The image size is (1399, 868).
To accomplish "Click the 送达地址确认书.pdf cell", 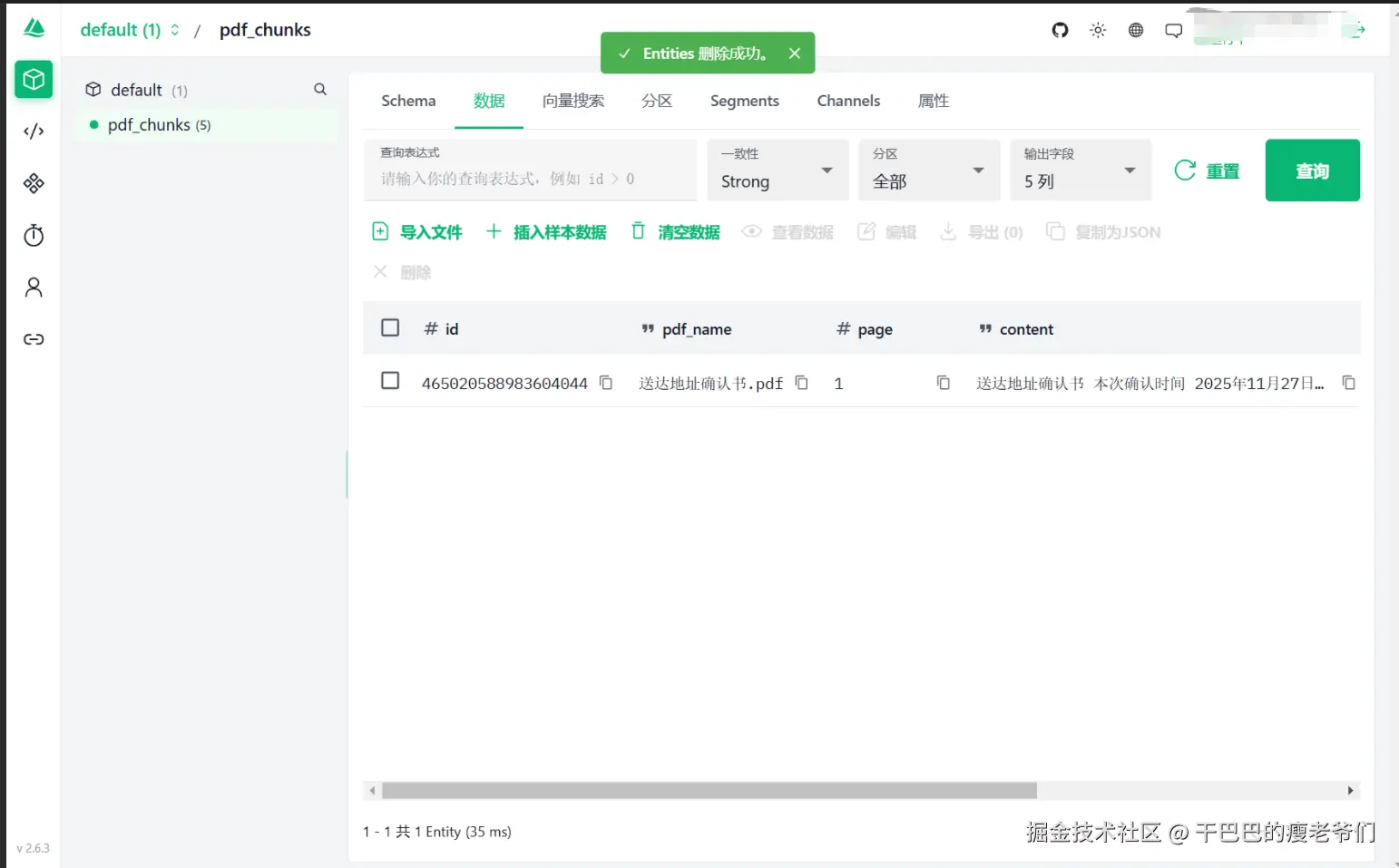I will tap(710, 384).
